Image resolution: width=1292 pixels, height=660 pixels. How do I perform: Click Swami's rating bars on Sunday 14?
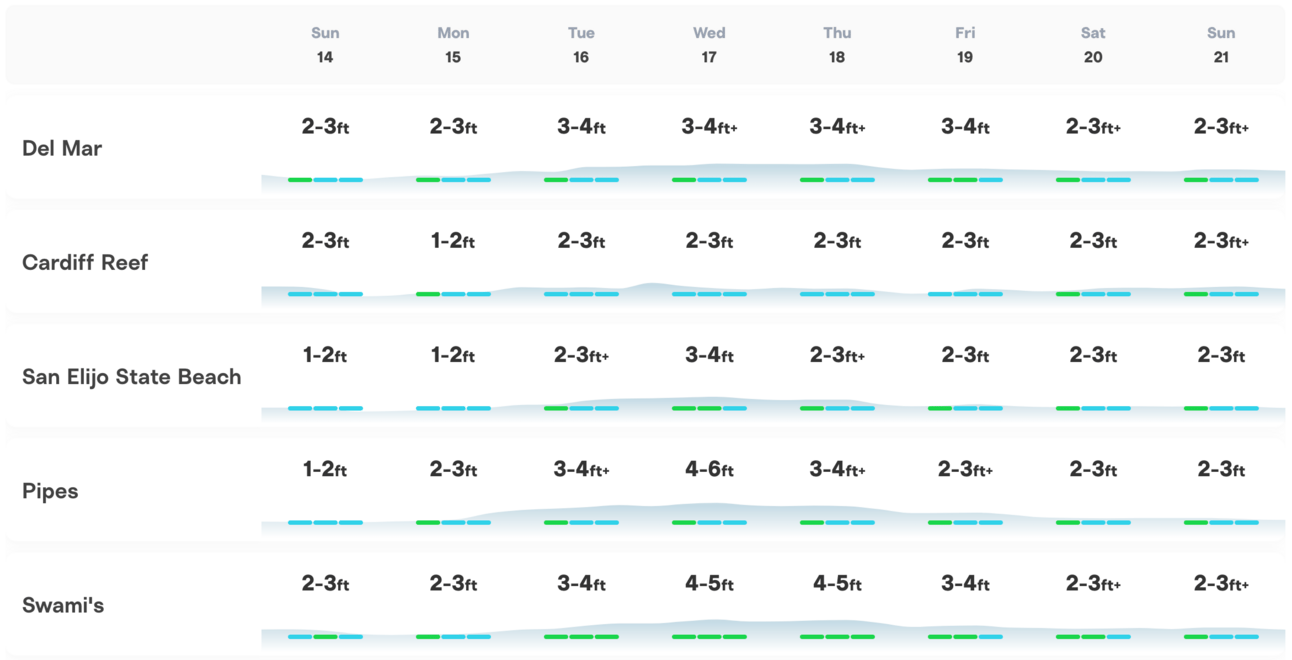[x=325, y=636]
